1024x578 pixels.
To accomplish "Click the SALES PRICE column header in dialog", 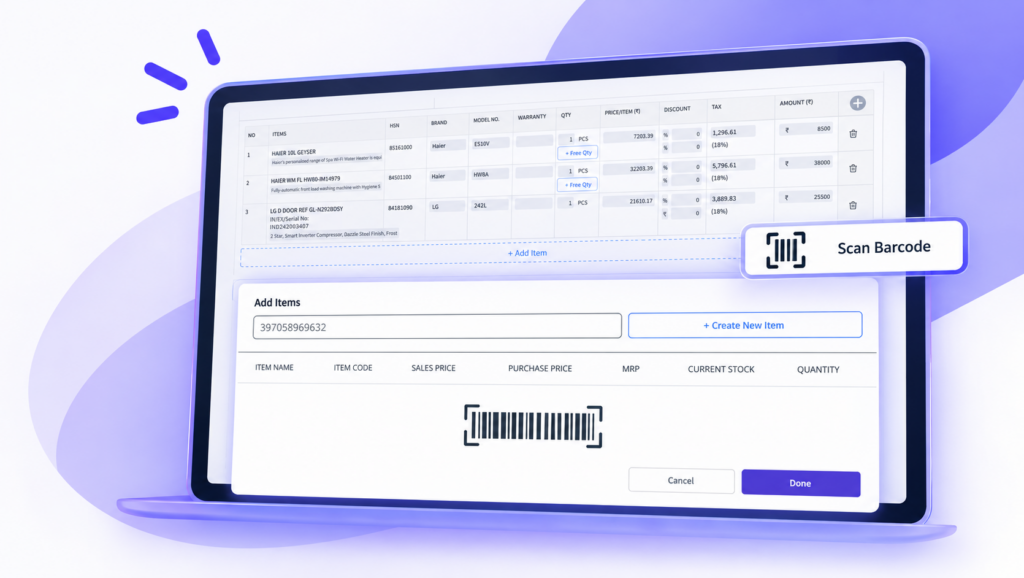I will [x=434, y=368].
